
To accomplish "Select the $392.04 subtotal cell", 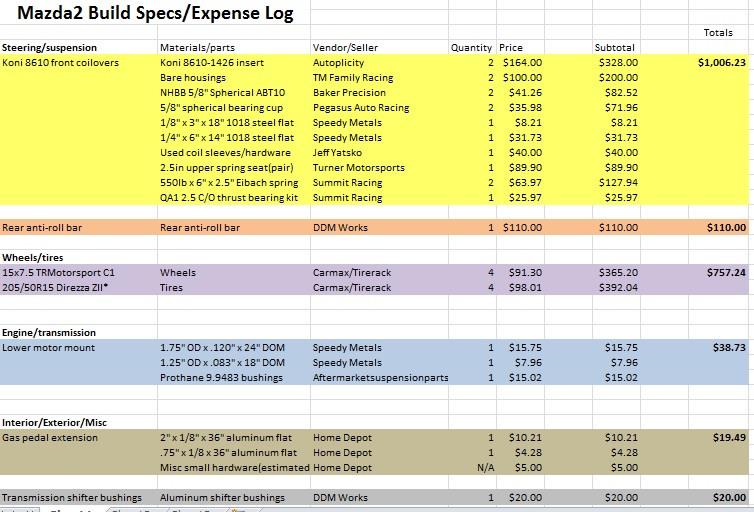I will point(616,287).
